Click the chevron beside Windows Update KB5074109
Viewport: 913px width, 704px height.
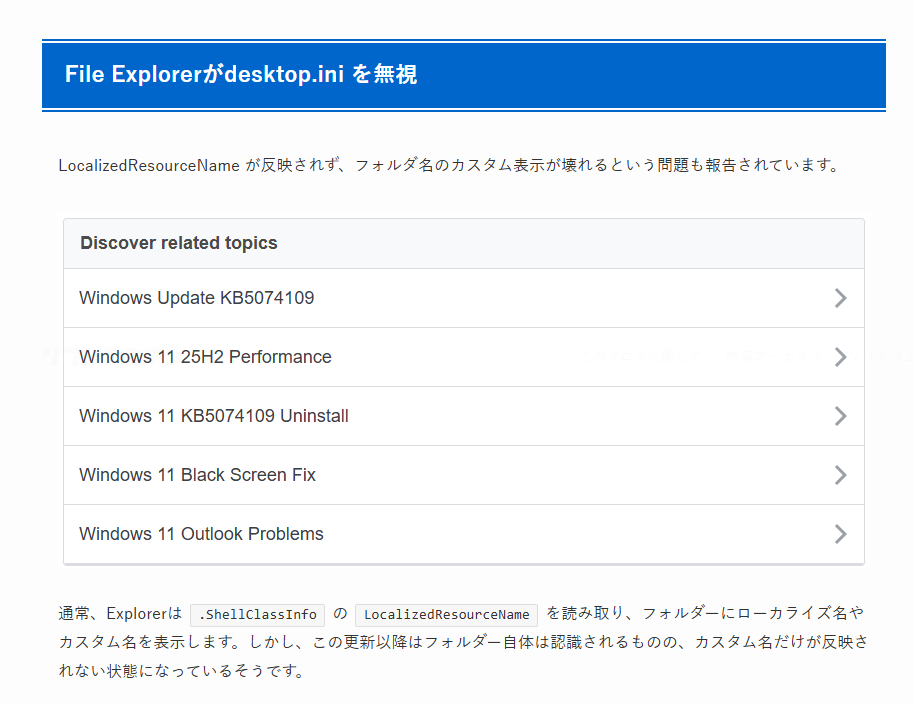click(840, 298)
